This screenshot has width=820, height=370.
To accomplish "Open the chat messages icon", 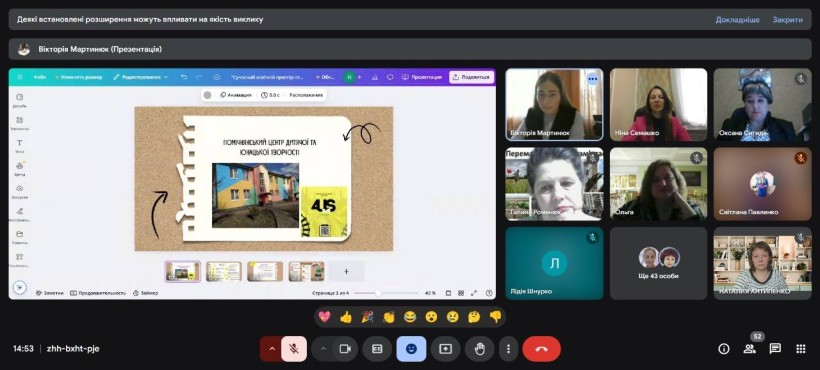I will (775, 349).
